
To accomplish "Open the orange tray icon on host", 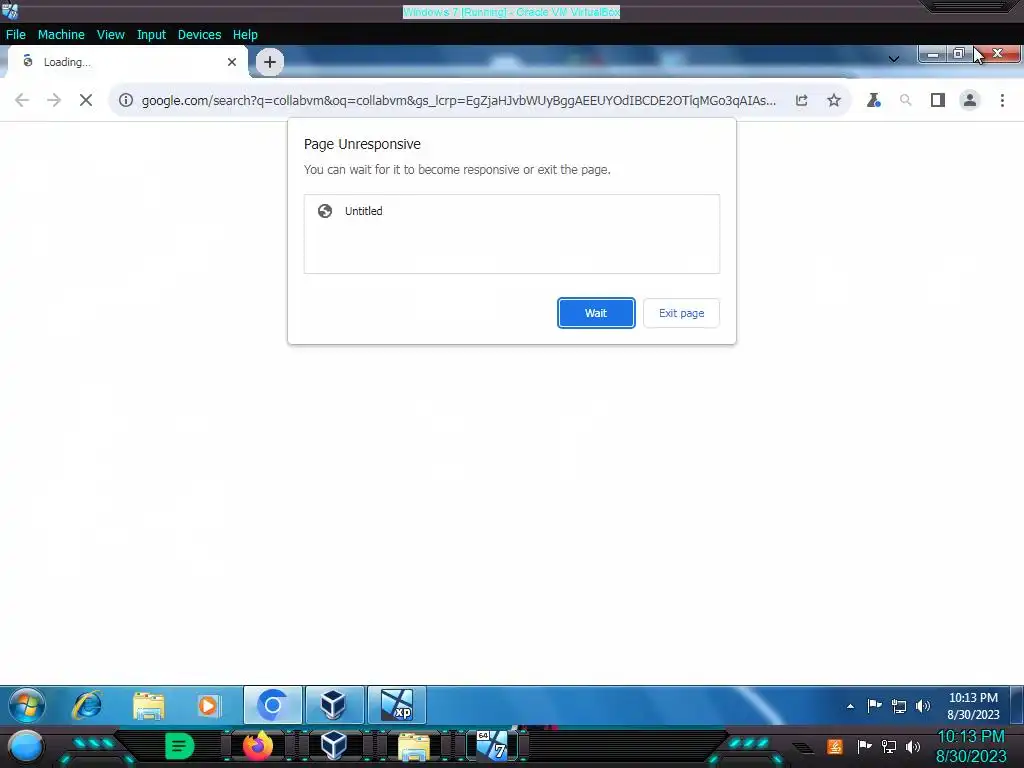I will [x=835, y=746].
